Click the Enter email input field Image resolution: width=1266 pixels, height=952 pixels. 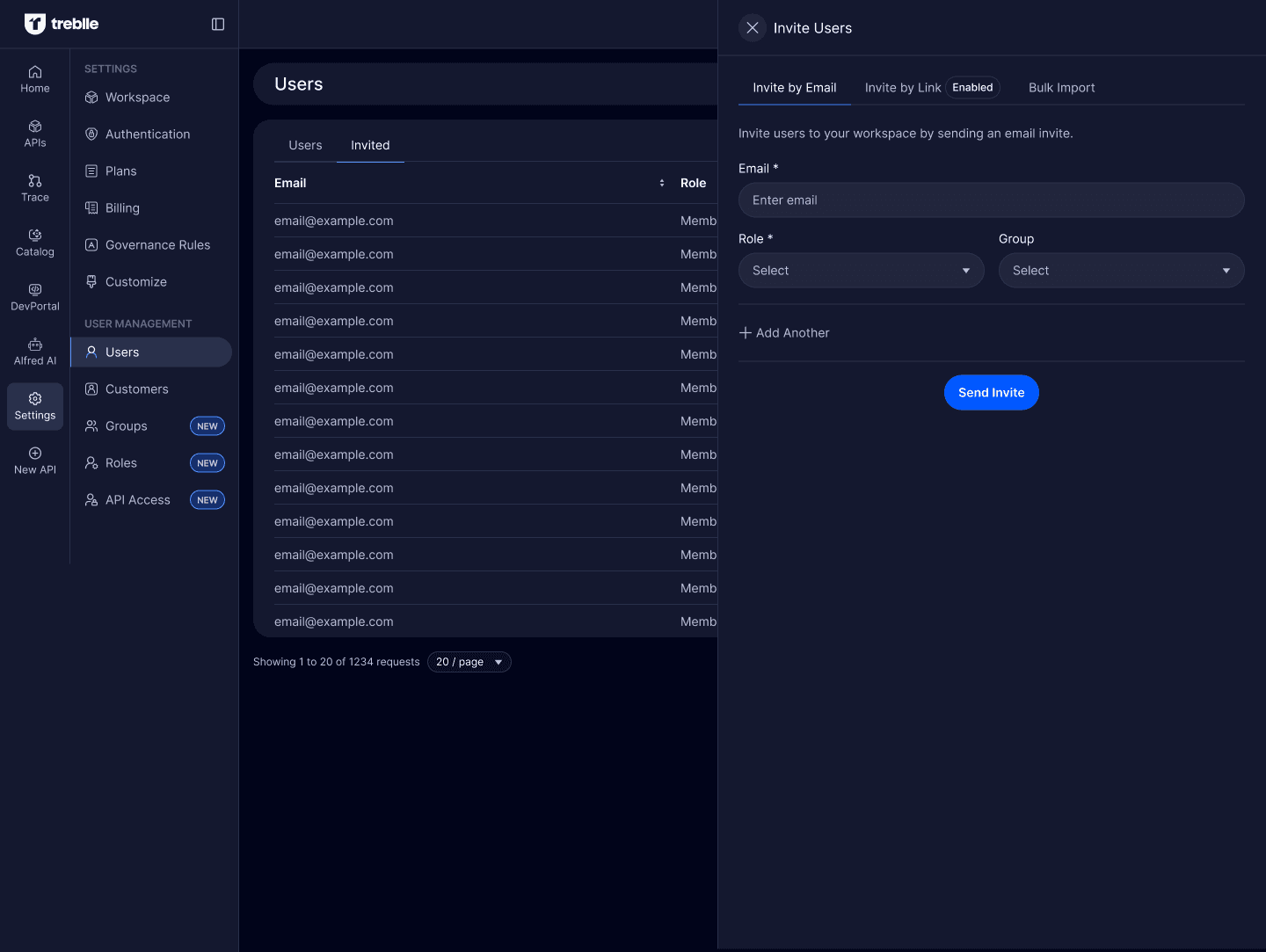pos(991,200)
